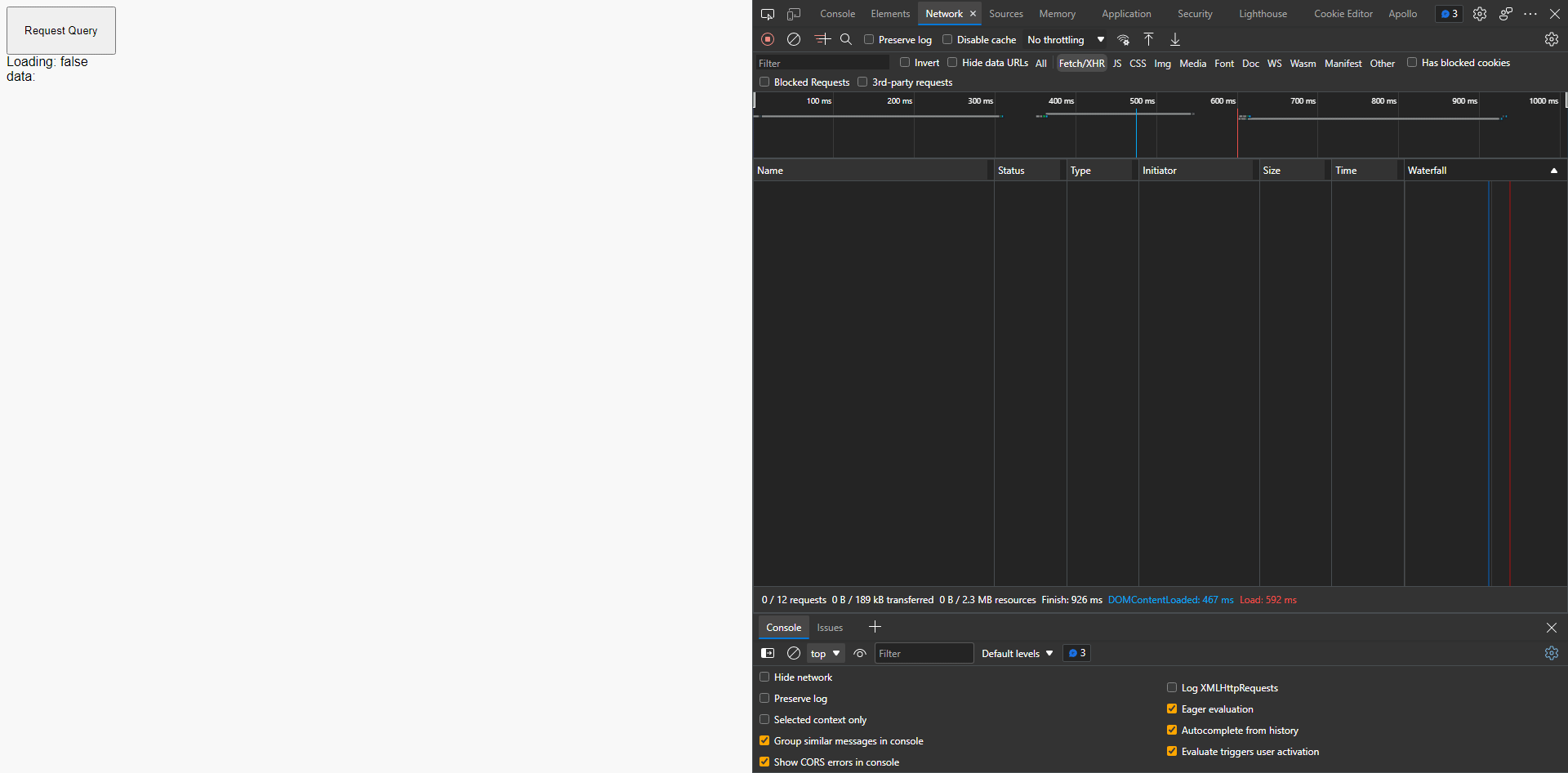Switch to the Issues tab
The width and height of the screenshot is (1568, 773).
coord(829,627)
